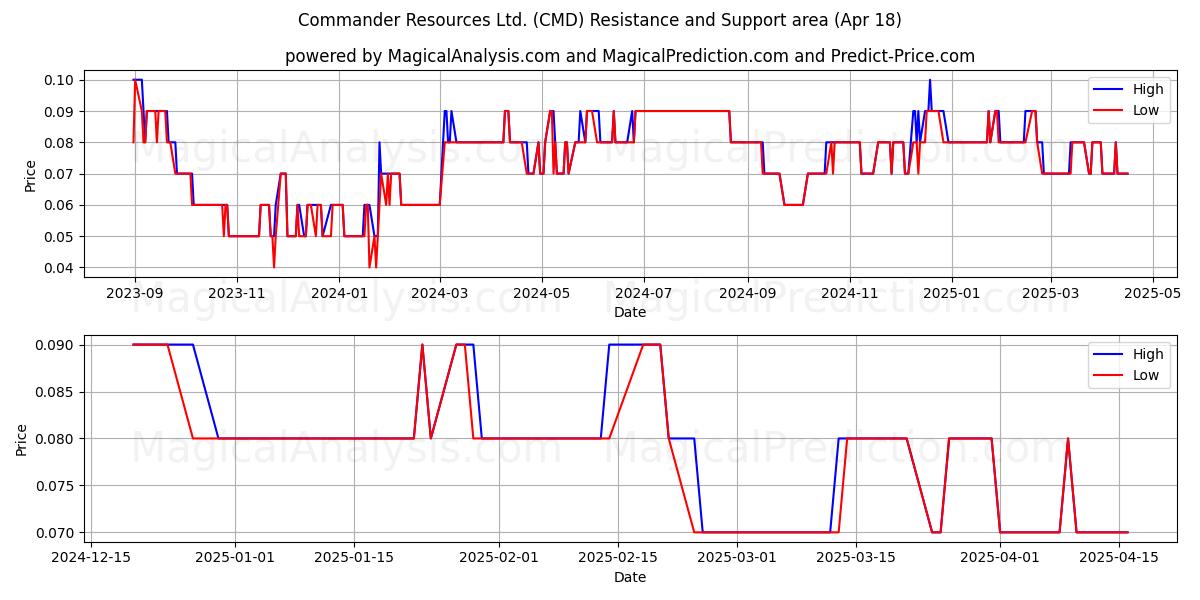Click the 2024-12-15 date tick label
The height and width of the screenshot is (600, 1200).
[91, 558]
